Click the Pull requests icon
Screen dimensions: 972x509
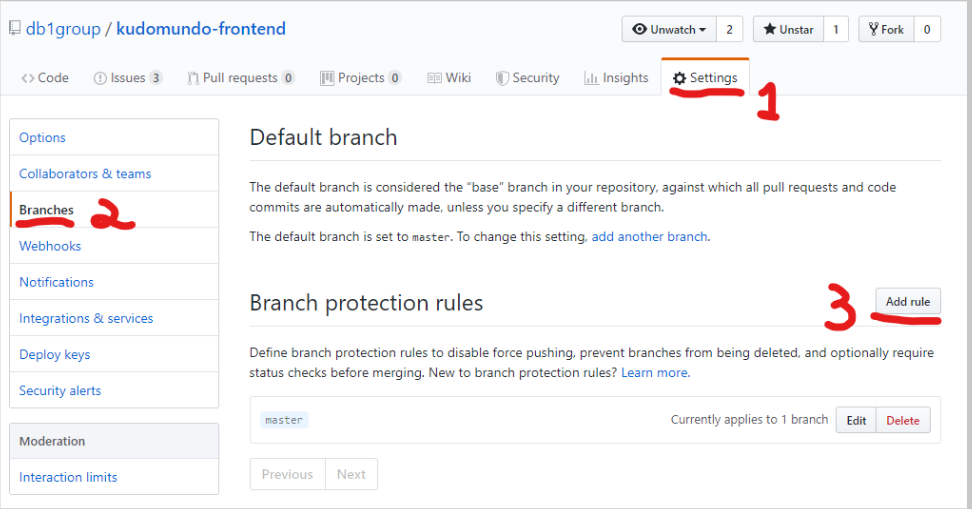click(193, 78)
